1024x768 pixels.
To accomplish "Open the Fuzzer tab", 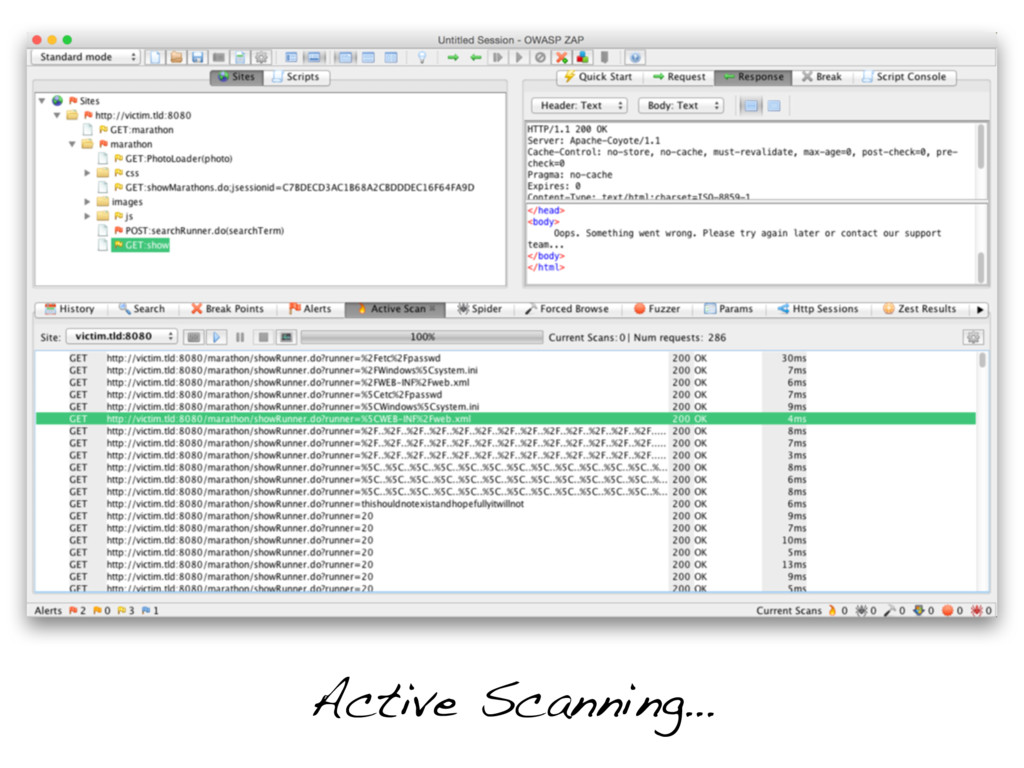I will pos(657,309).
